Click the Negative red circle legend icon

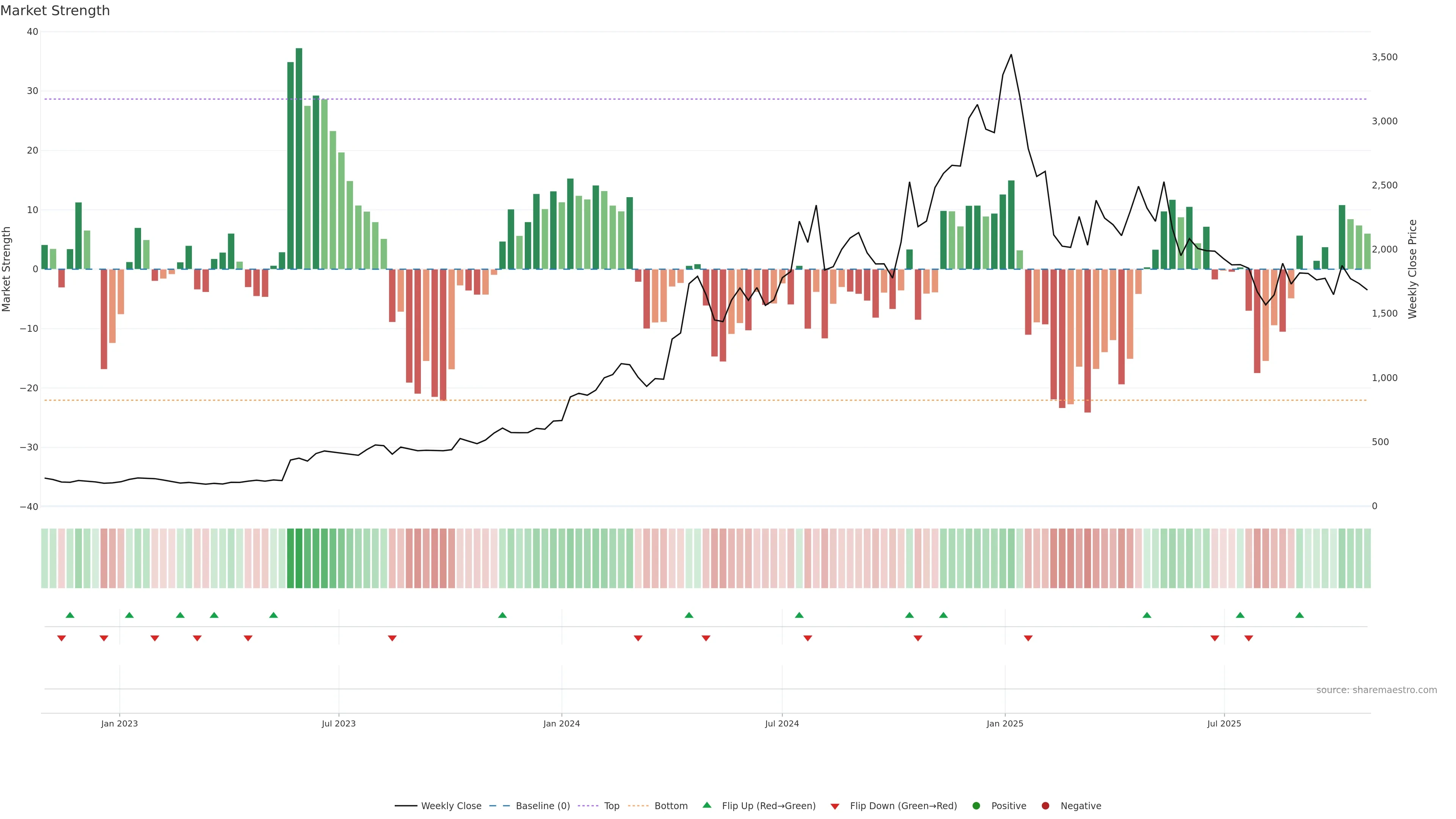(x=1045, y=806)
